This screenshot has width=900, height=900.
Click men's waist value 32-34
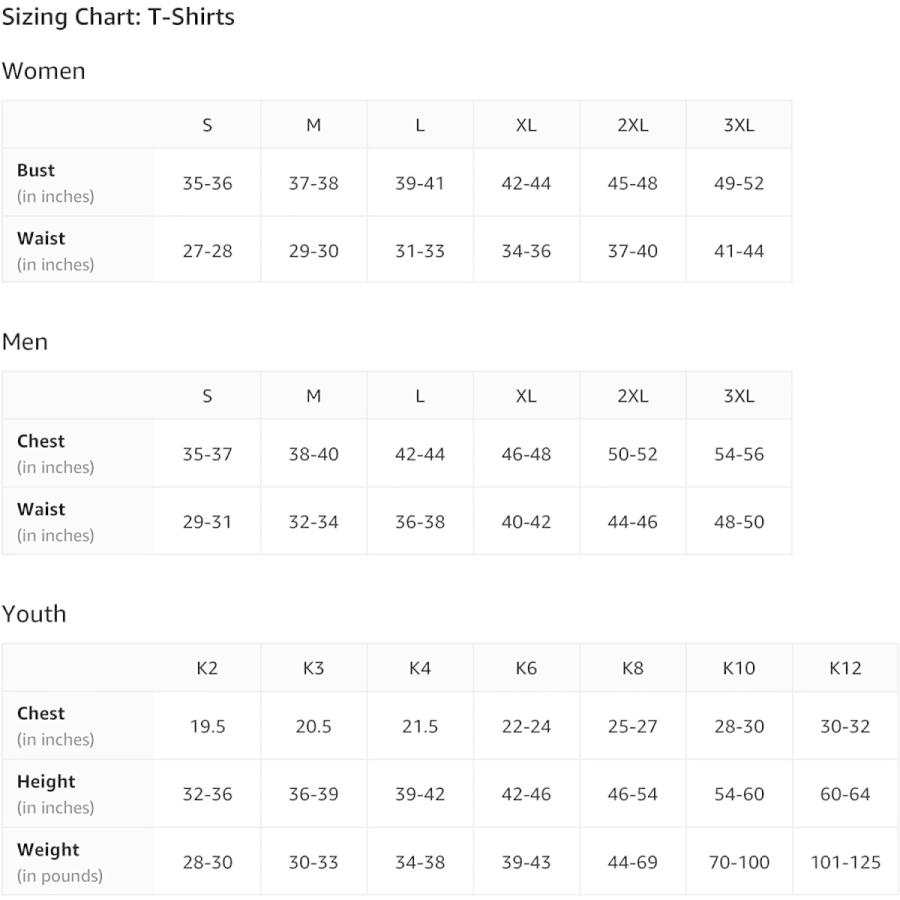(313, 522)
